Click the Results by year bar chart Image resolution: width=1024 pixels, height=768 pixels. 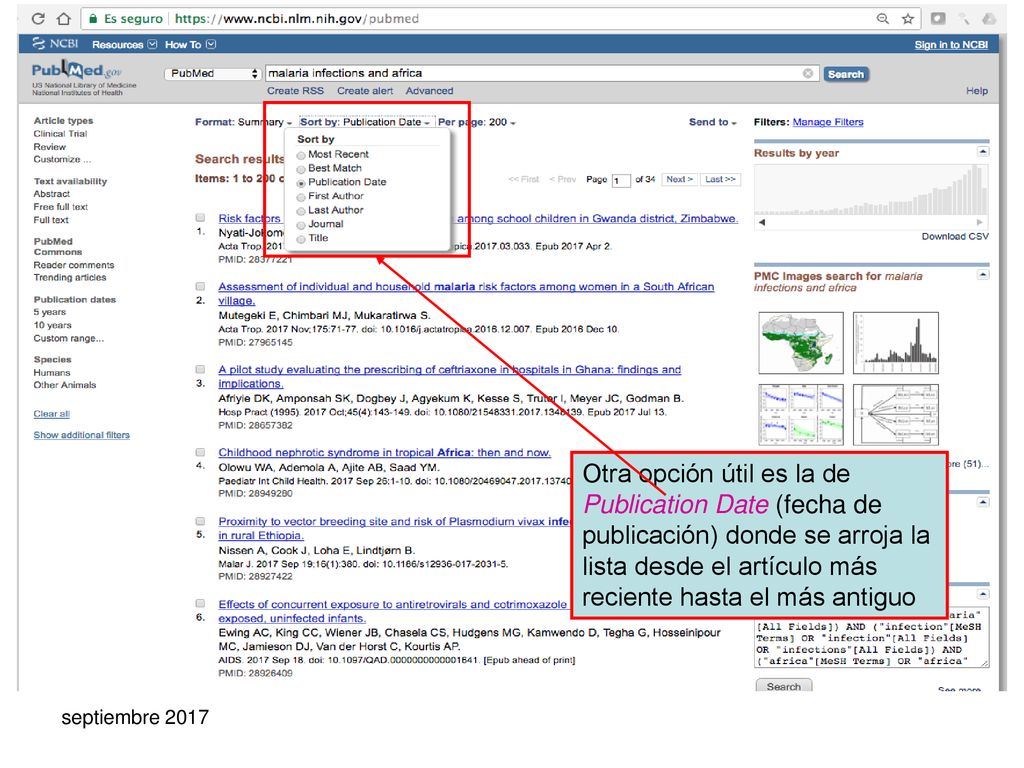tap(871, 190)
